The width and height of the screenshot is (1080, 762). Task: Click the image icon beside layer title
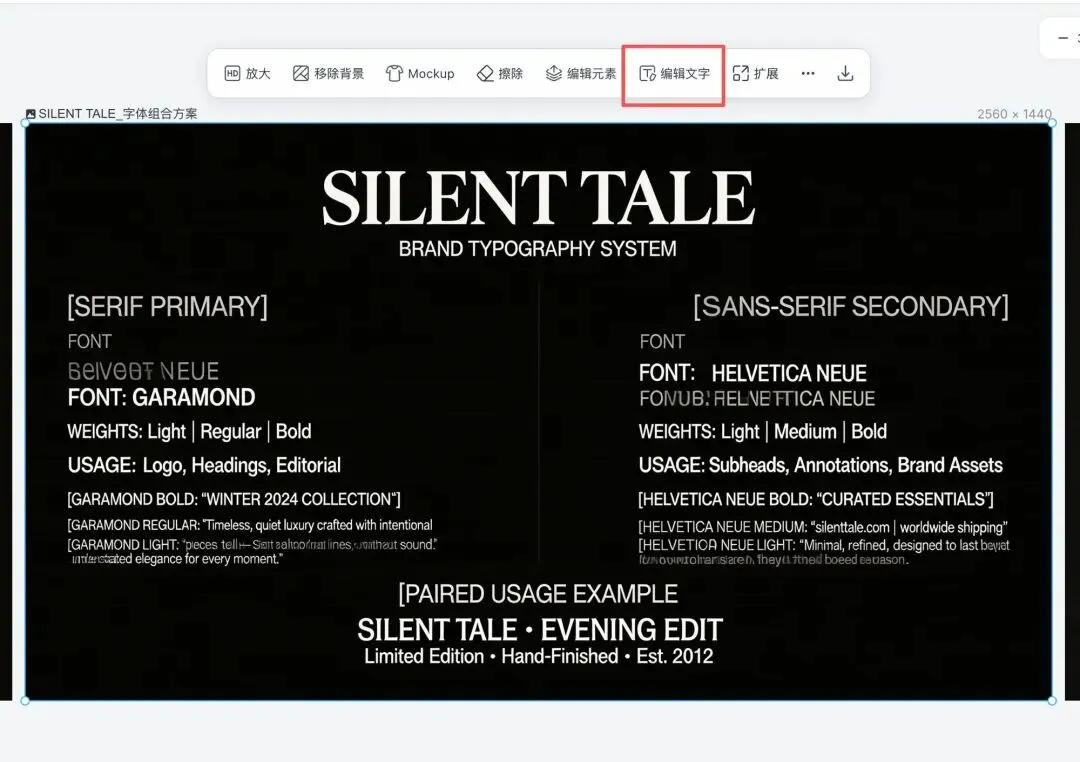point(30,114)
